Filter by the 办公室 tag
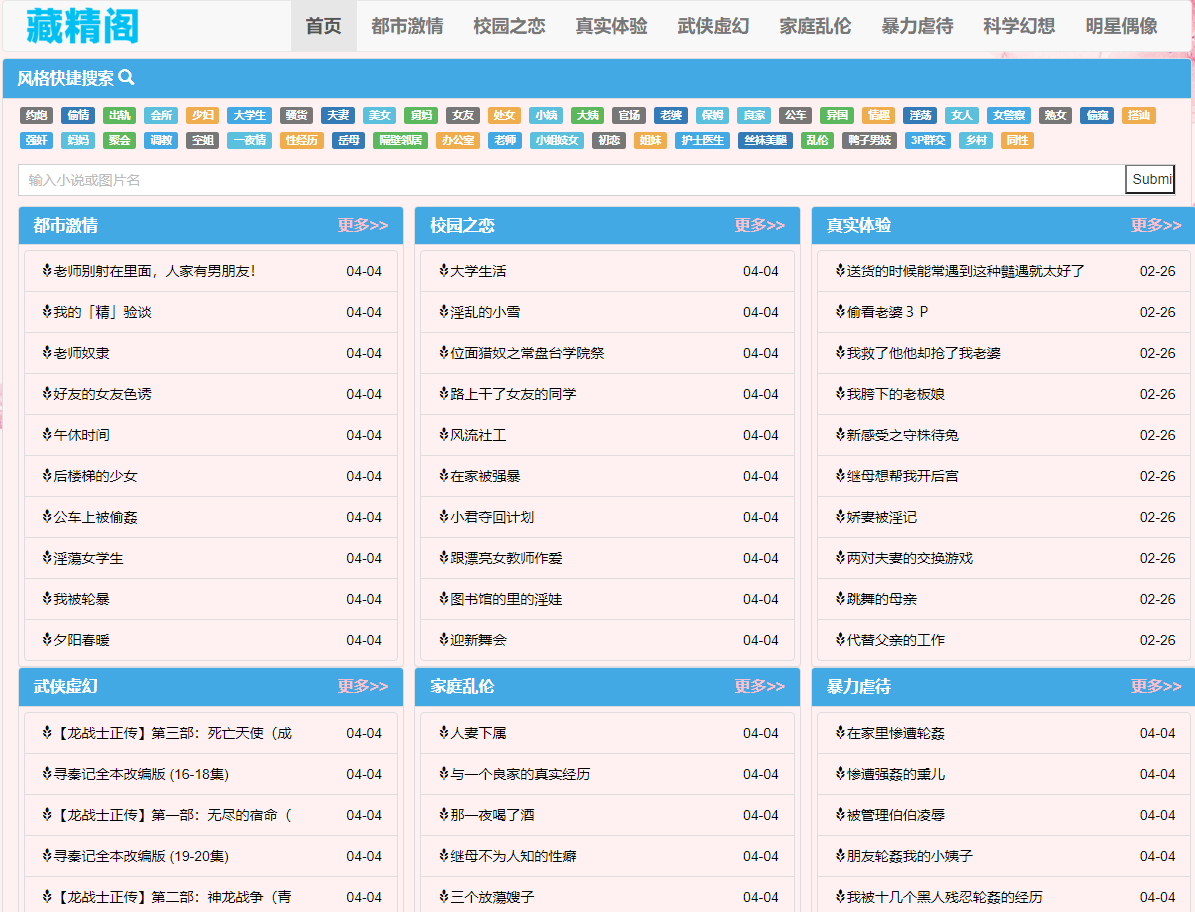This screenshot has height=912, width=1195. click(x=458, y=140)
